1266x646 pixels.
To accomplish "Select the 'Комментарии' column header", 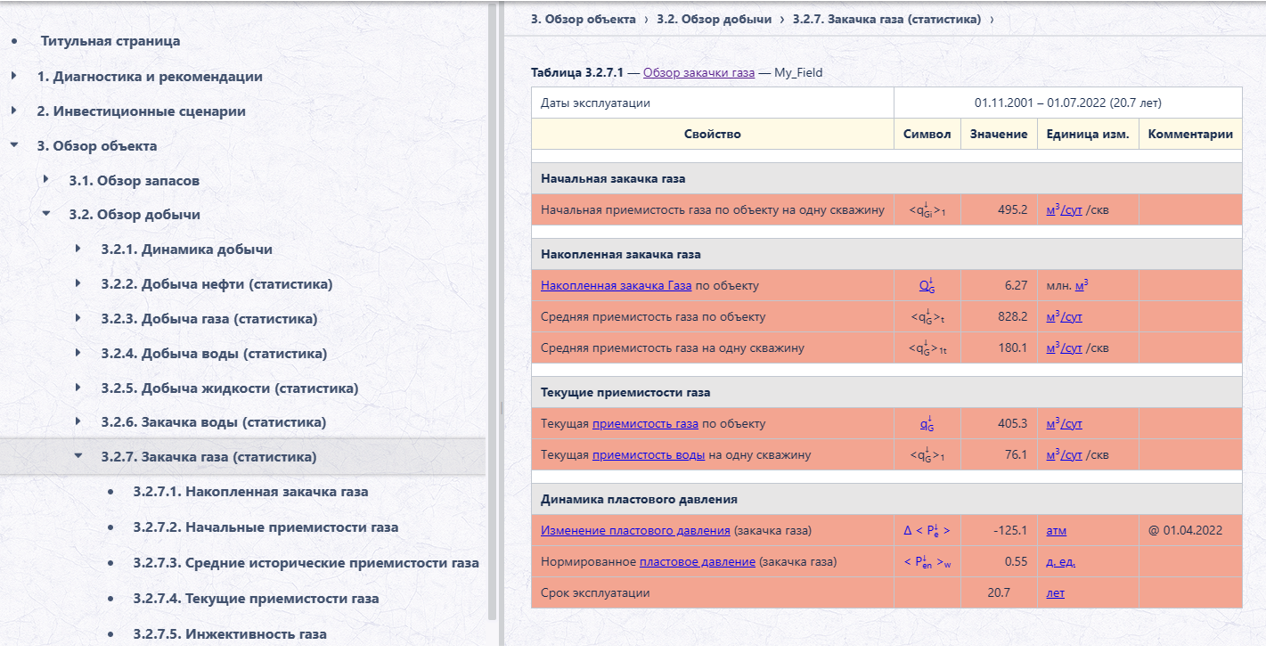I will coord(1190,134).
